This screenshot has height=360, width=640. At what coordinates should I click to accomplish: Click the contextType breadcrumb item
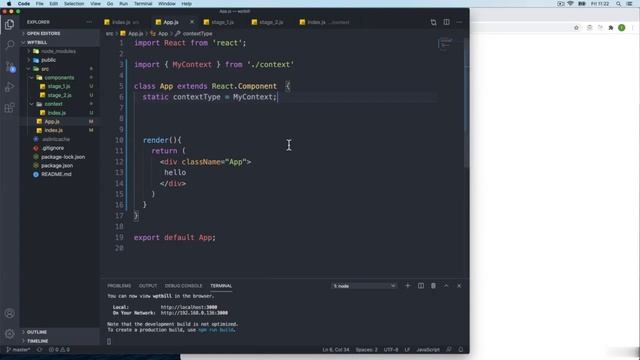(x=194, y=33)
